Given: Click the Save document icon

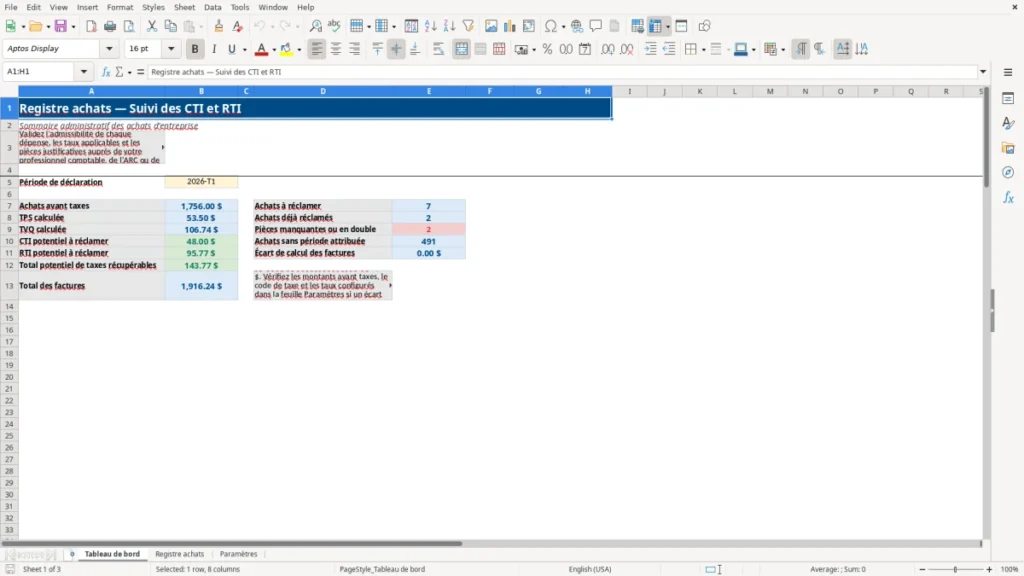Looking at the screenshot, I should point(61,26).
